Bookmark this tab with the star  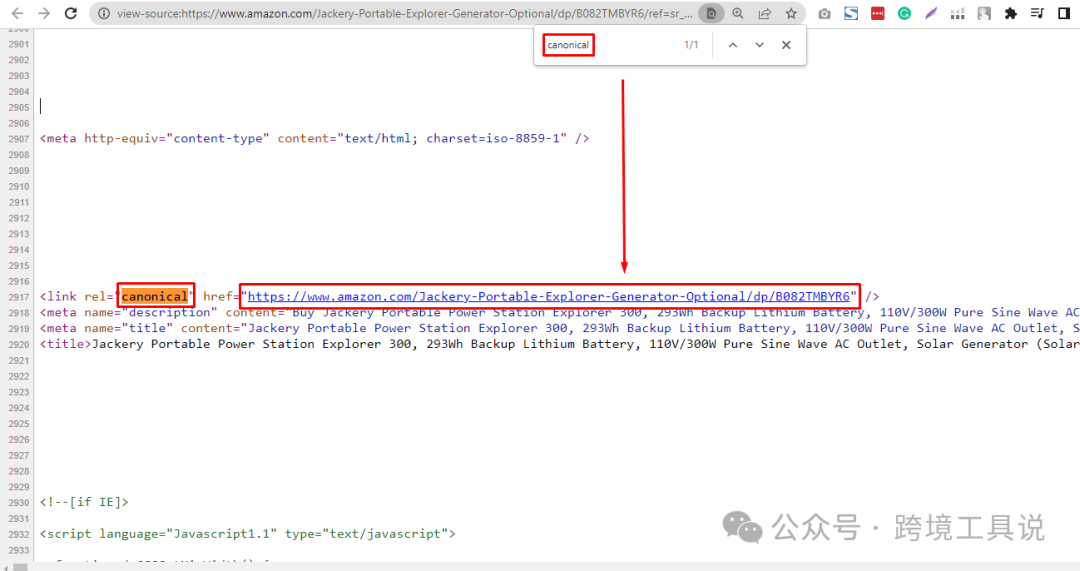pyautogui.click(x=791, y=13)
